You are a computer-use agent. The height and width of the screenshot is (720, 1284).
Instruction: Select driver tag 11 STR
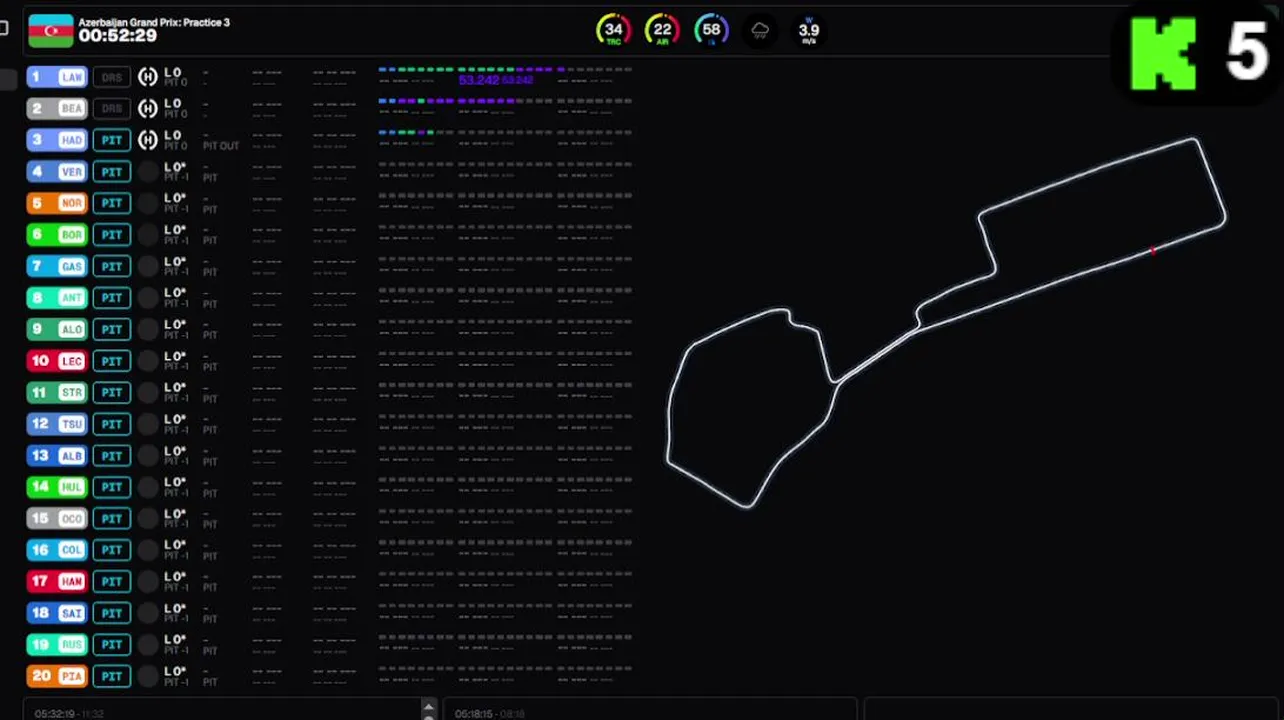click(57, 392)
